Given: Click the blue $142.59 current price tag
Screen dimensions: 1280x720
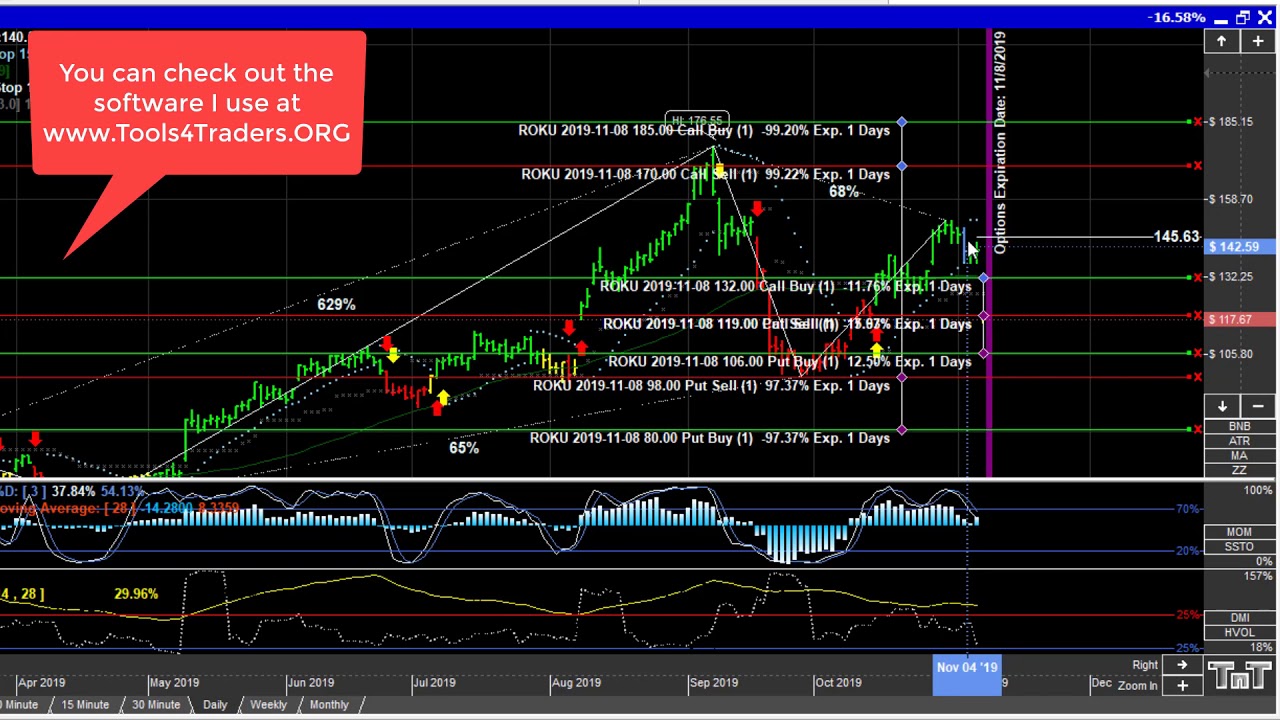Looking at the screenshot, I should (1240, 247).
